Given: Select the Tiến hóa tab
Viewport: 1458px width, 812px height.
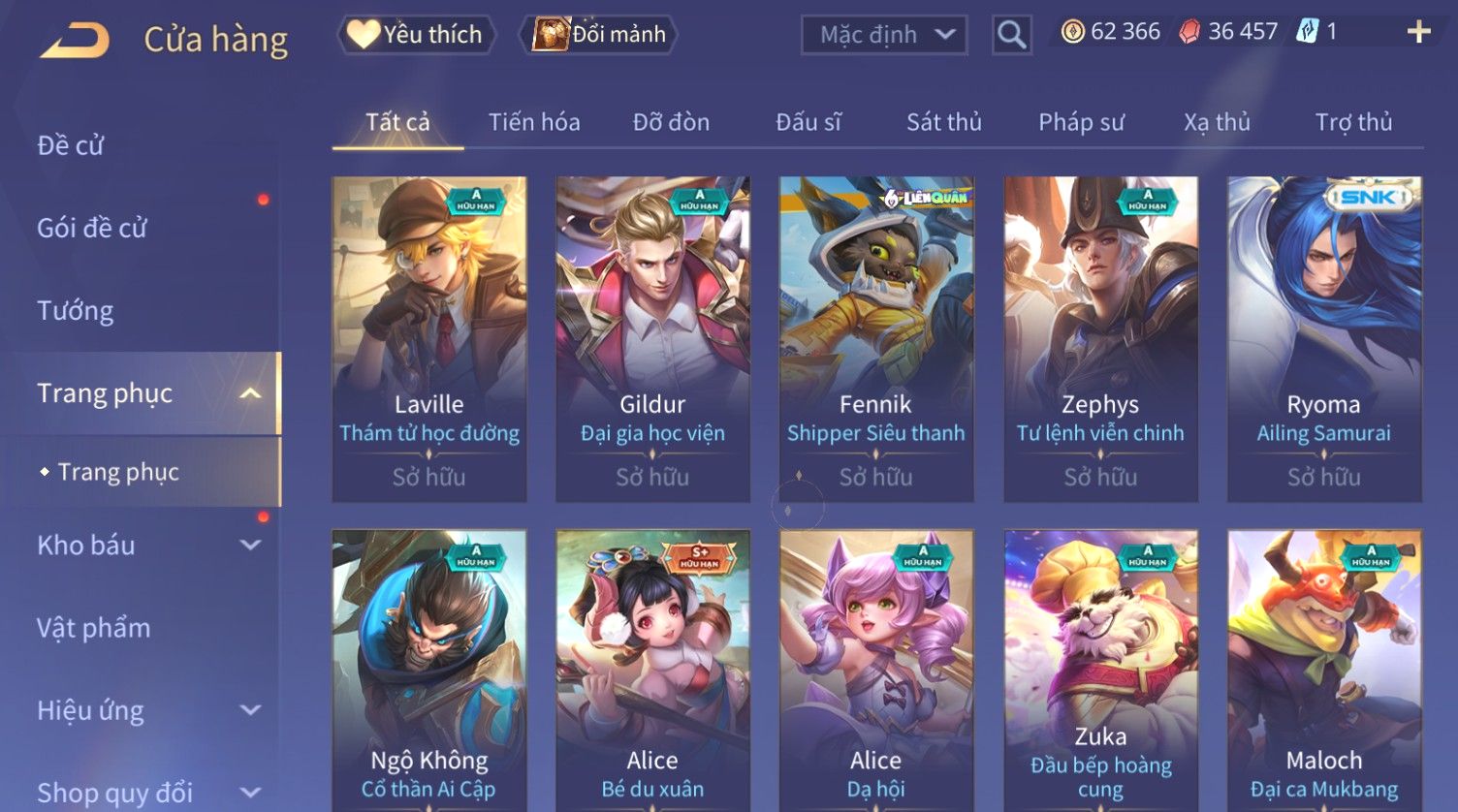Looking at the screenshot, I should click(534, 122).
